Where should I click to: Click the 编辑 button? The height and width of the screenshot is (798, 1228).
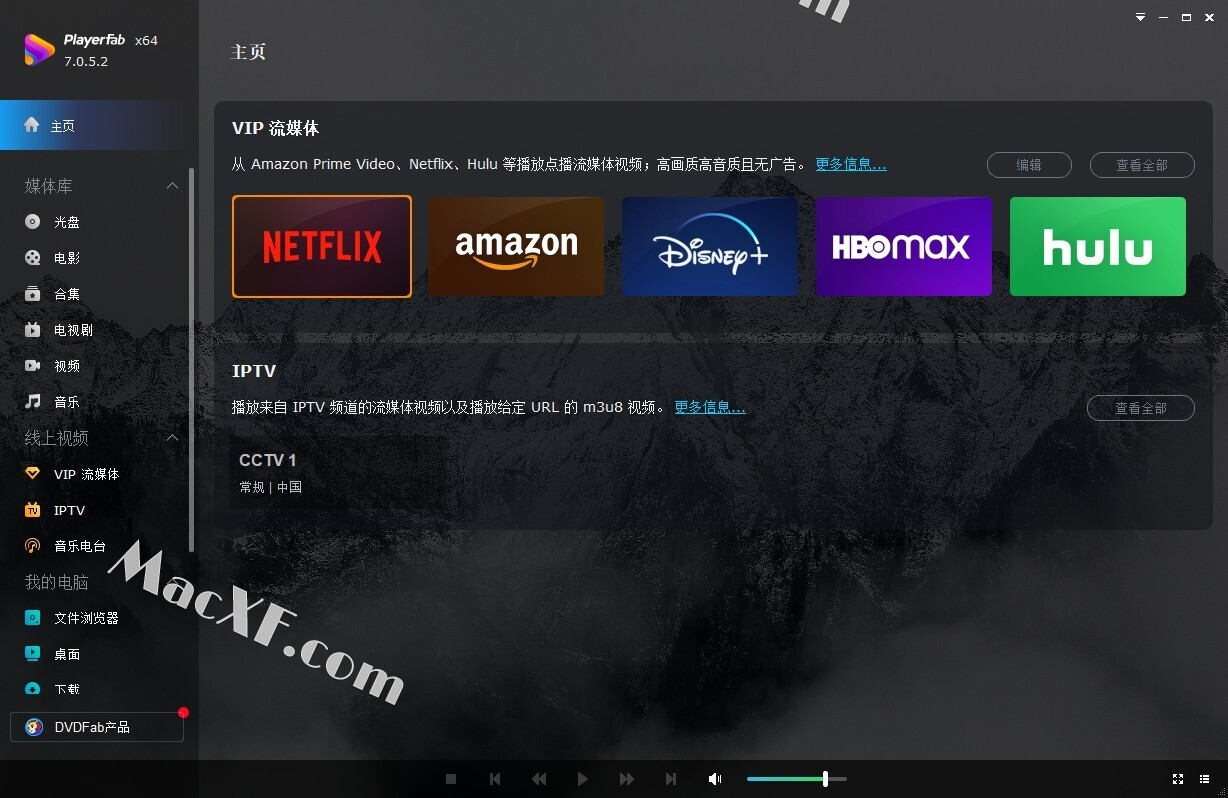pyautogui.click(x=1029, y=165)
